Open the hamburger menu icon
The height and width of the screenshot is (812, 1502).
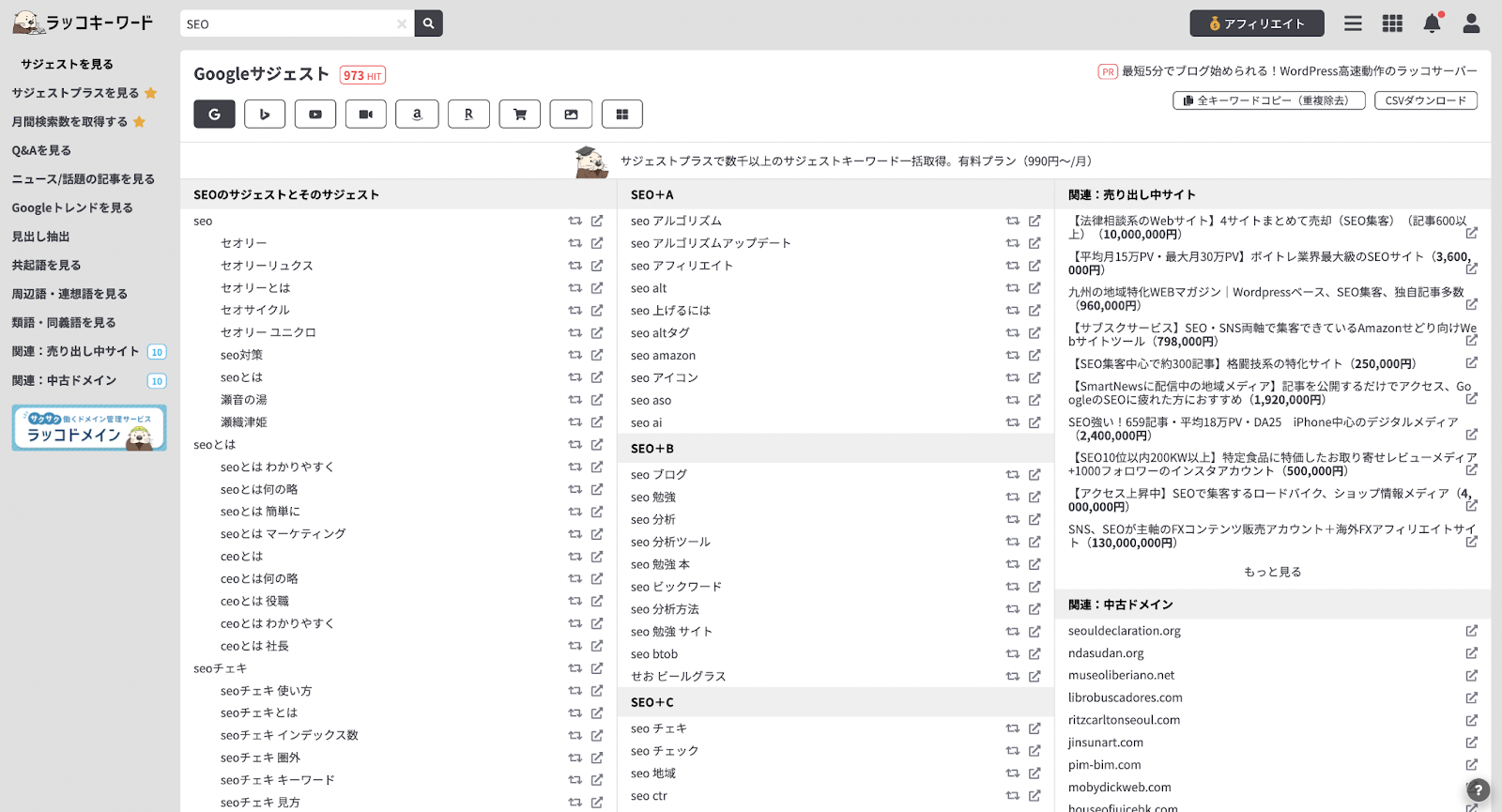coord(1353,23)
